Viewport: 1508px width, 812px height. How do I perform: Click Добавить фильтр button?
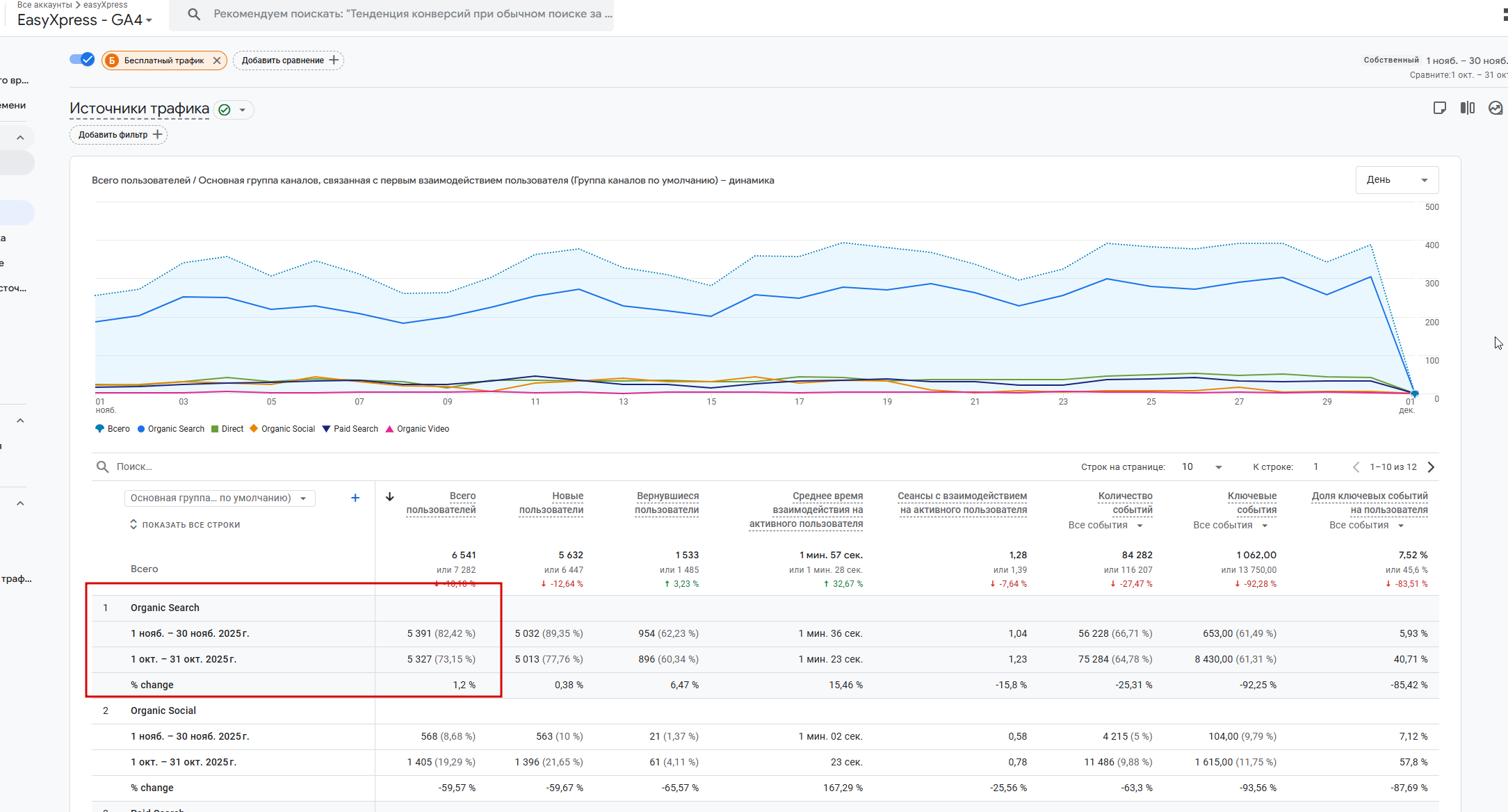tap(119, 135)
